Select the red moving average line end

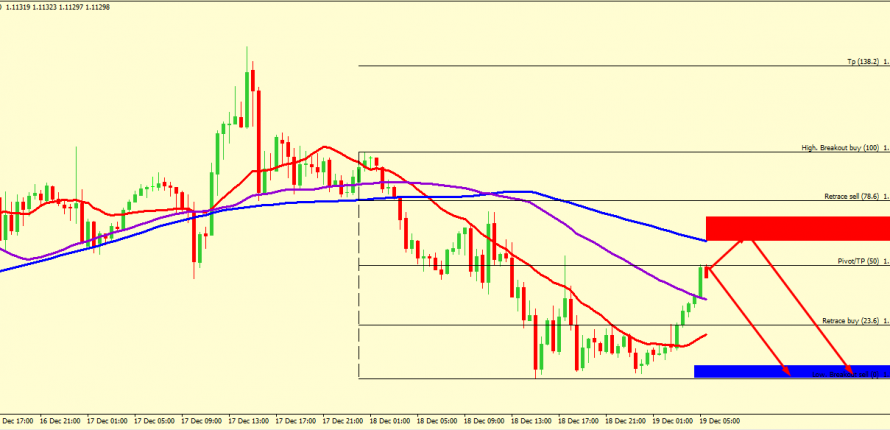704,335
